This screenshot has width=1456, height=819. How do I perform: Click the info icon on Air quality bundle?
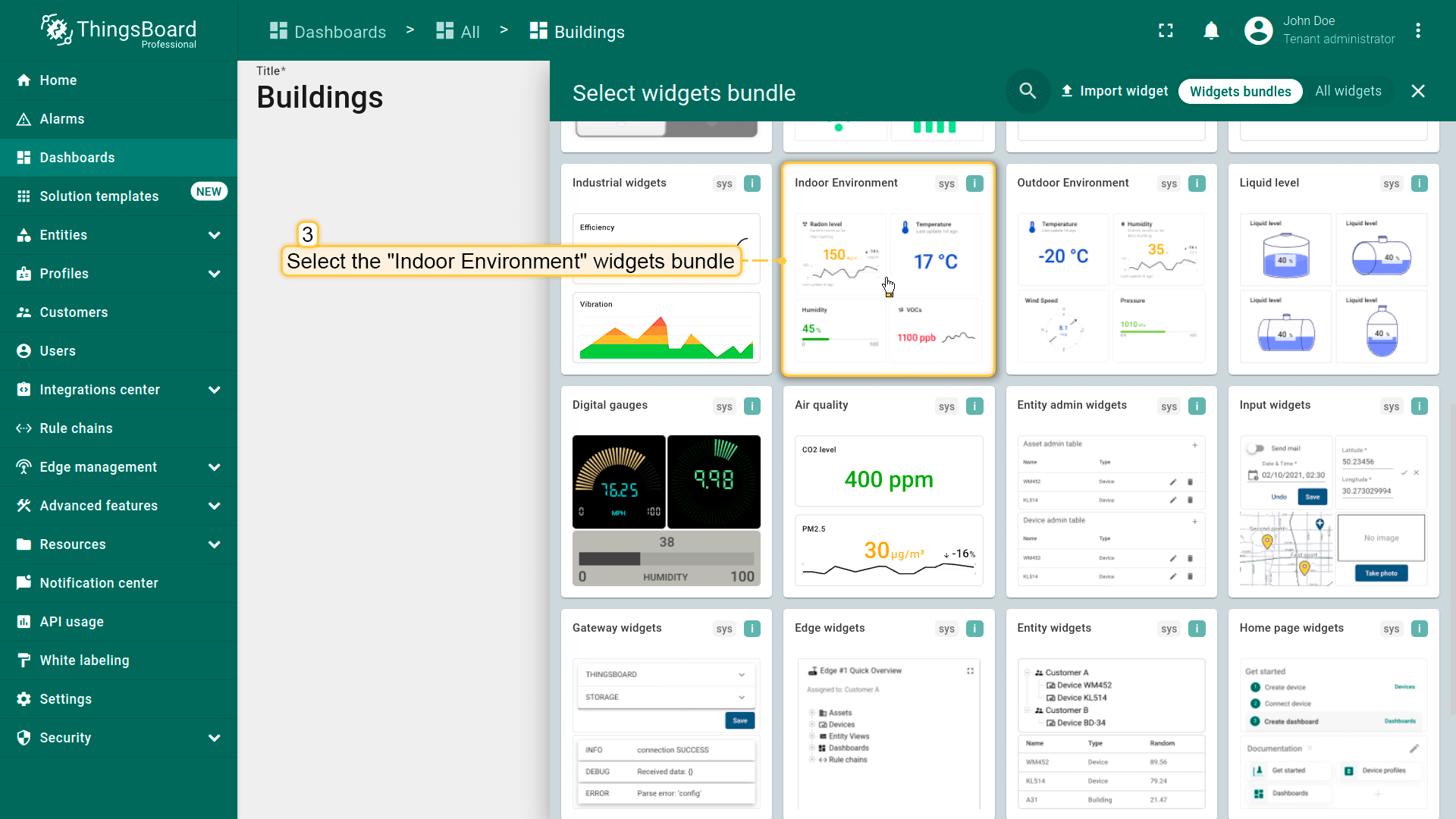point(974,406)
